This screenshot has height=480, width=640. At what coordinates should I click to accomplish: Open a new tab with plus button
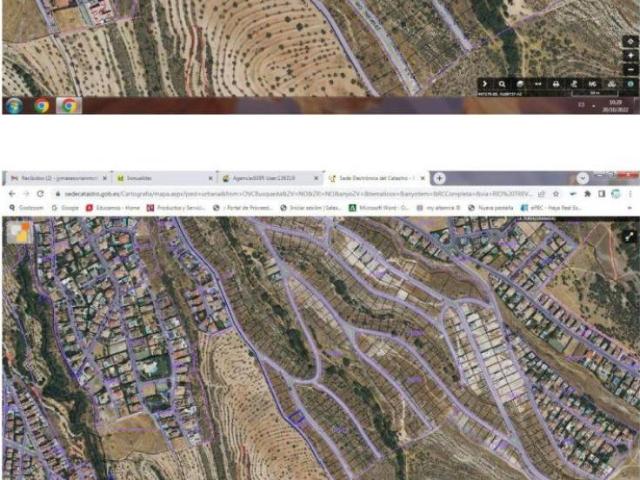point(439,178)
